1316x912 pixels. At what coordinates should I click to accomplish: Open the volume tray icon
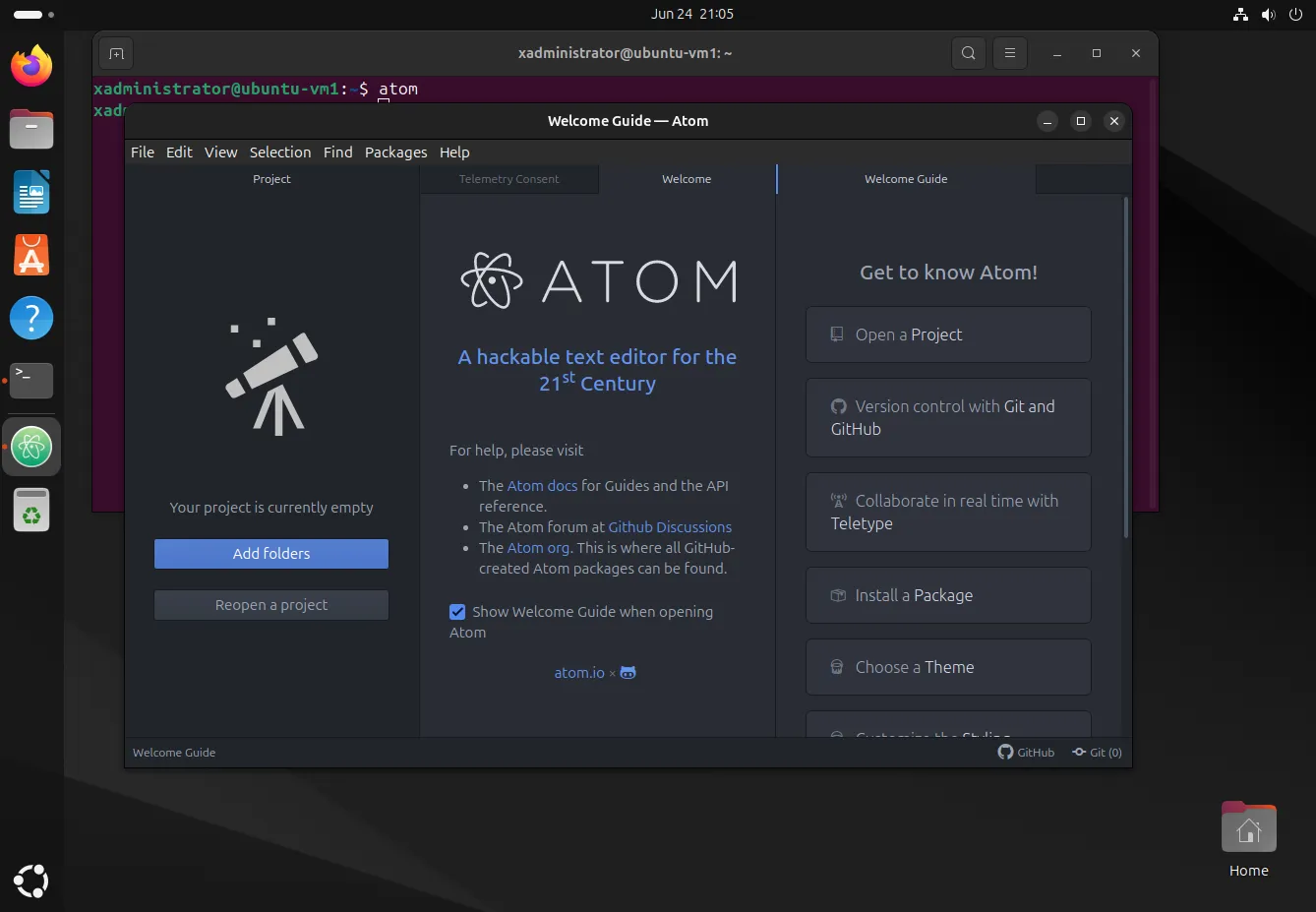click(1268, 14)
